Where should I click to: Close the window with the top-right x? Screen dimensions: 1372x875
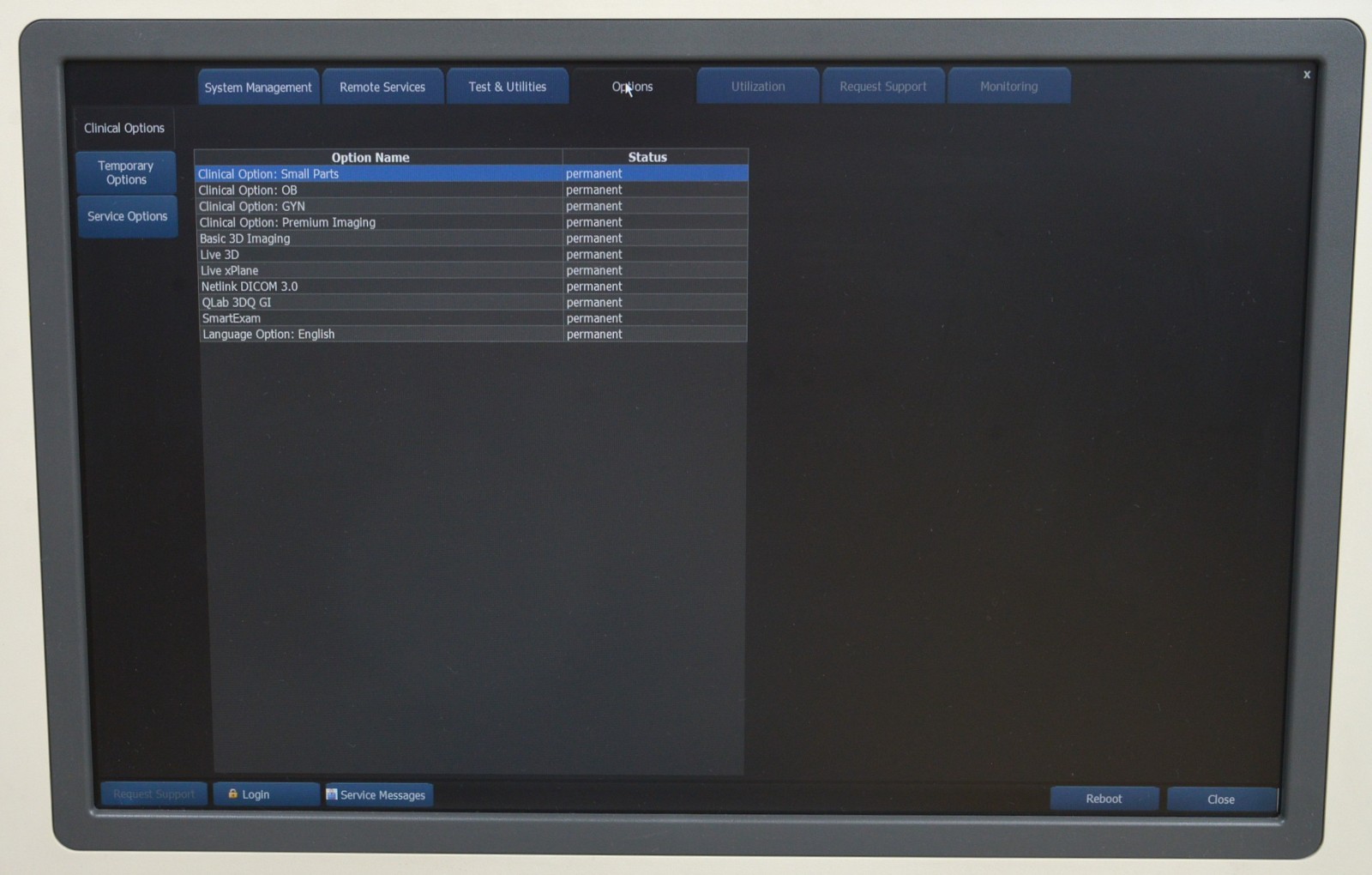tap(1306, 75)
